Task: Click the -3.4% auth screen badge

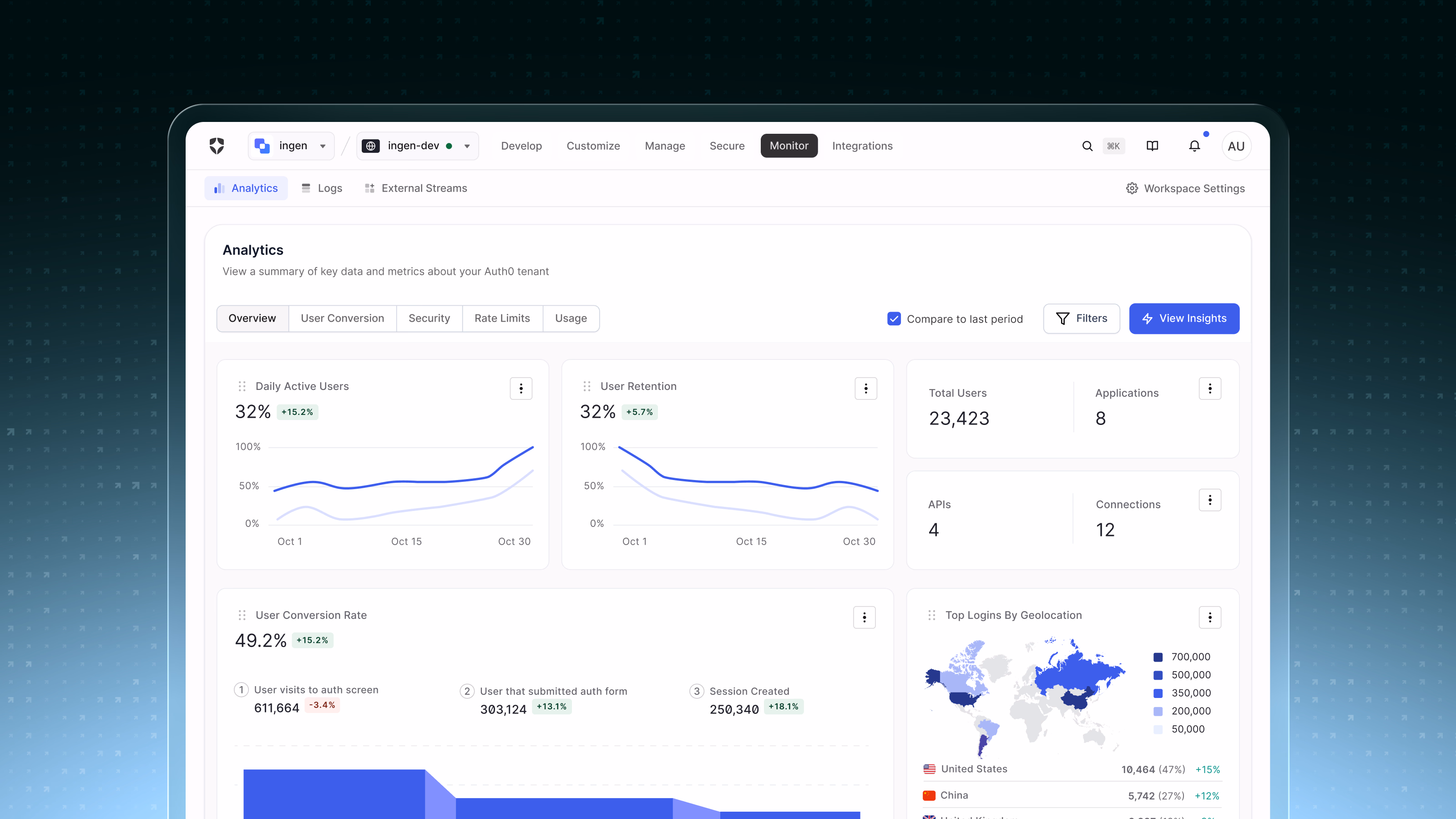Action: 322,705
